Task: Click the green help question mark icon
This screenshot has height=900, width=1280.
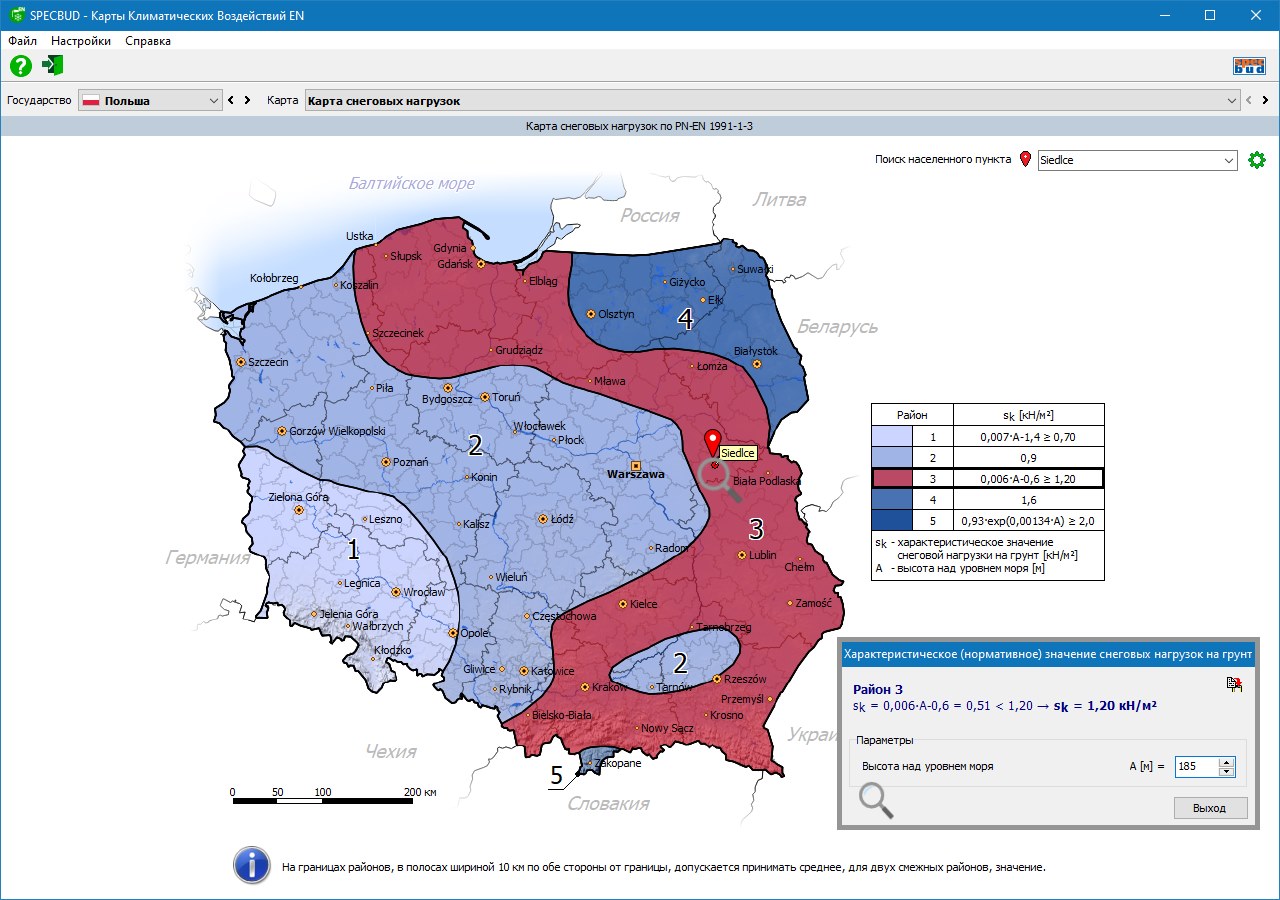Action: point(21,66)
